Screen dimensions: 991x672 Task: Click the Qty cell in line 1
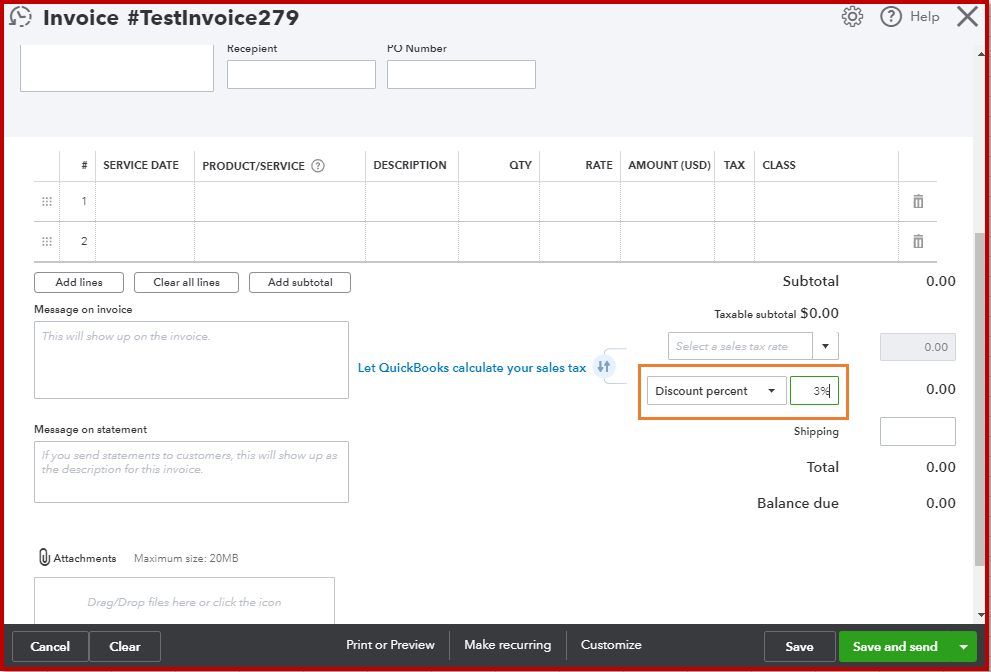pos(499,201)
